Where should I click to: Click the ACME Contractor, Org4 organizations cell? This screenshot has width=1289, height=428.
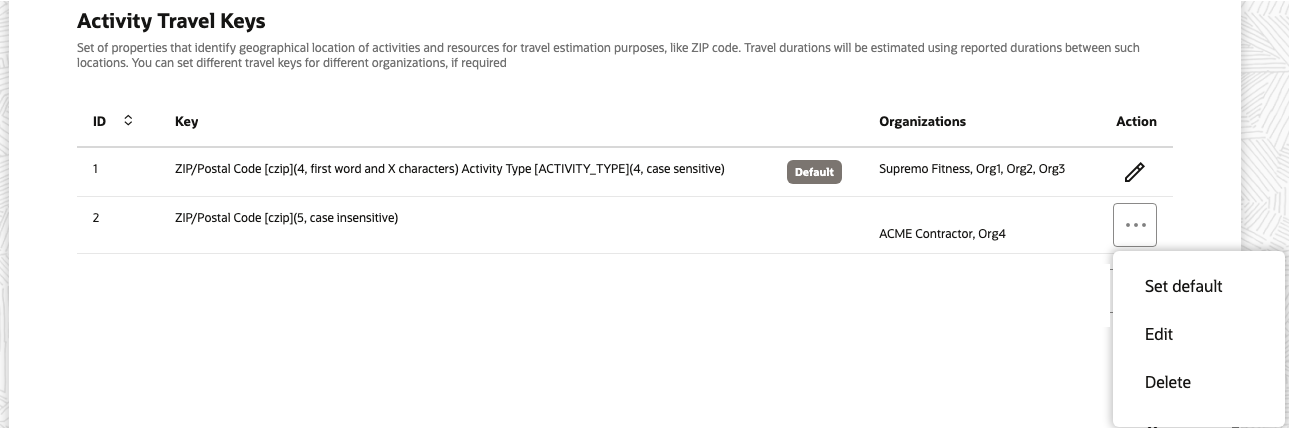tap(943, 233)
